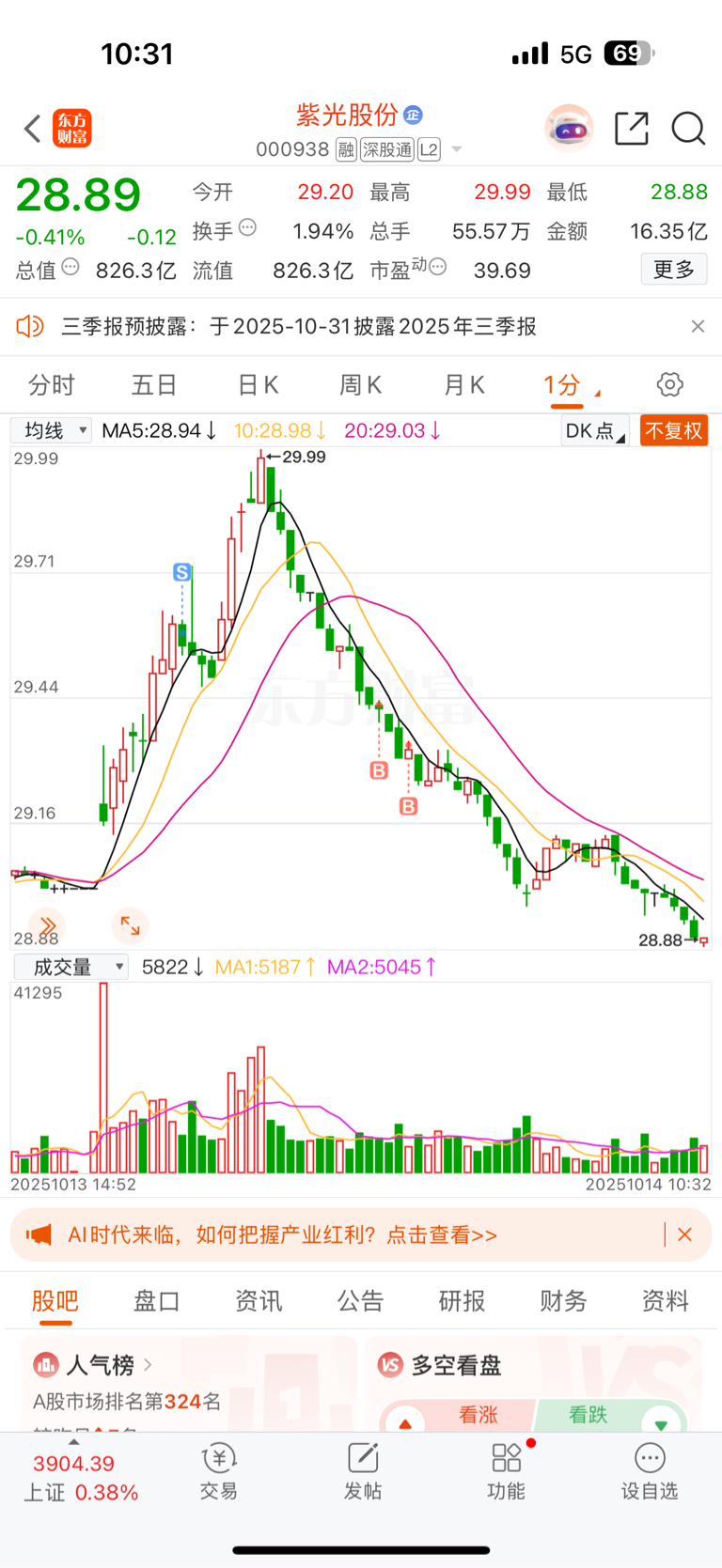Screen dimensions: 722x1568
Task: Open the DK点 dropdown
Action: [594, 430]
